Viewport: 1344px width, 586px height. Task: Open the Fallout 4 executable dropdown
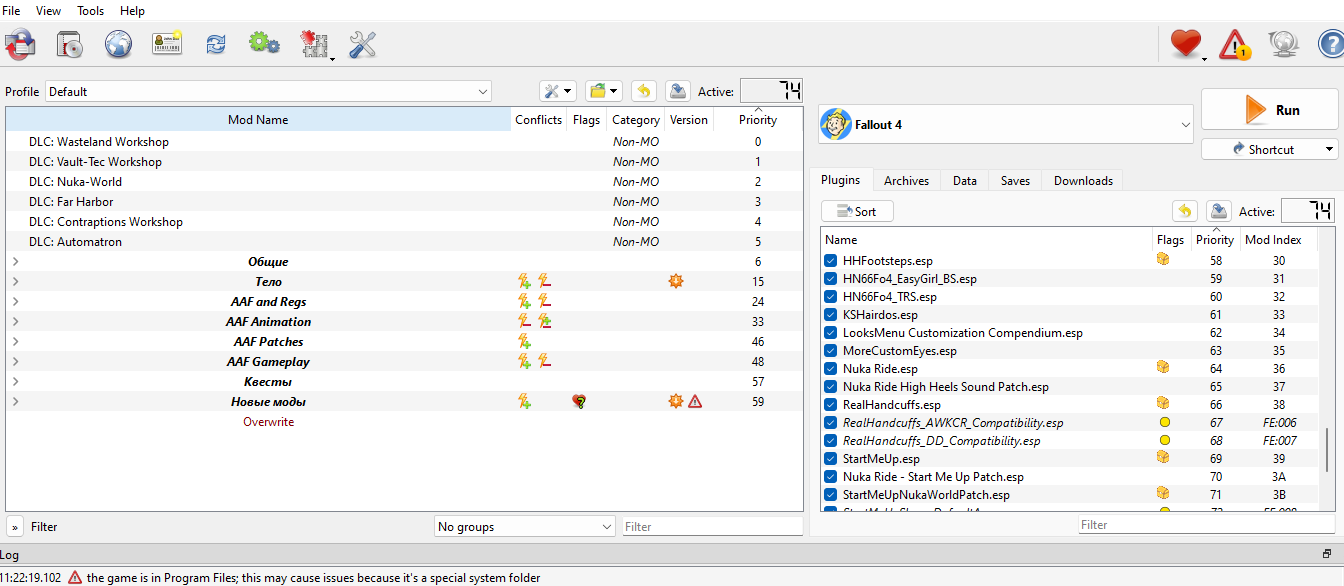pyautogui.click(x=1007, y=125)
